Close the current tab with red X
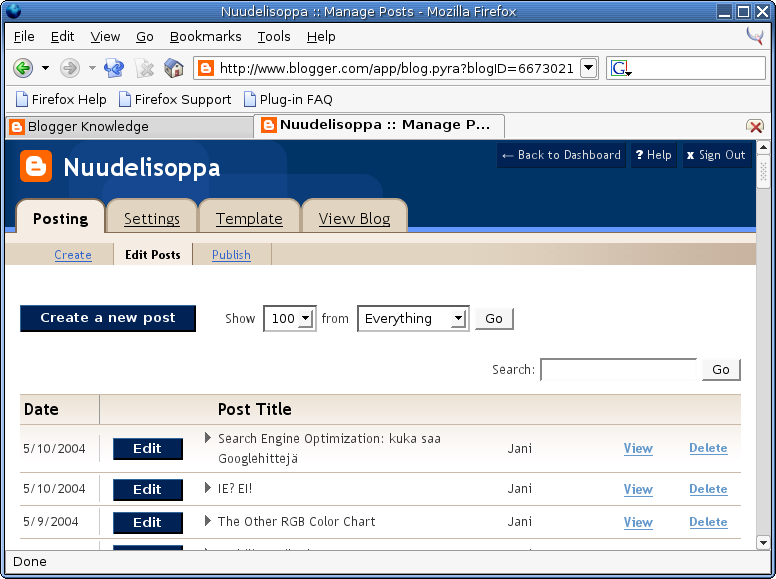 (755, 127)
